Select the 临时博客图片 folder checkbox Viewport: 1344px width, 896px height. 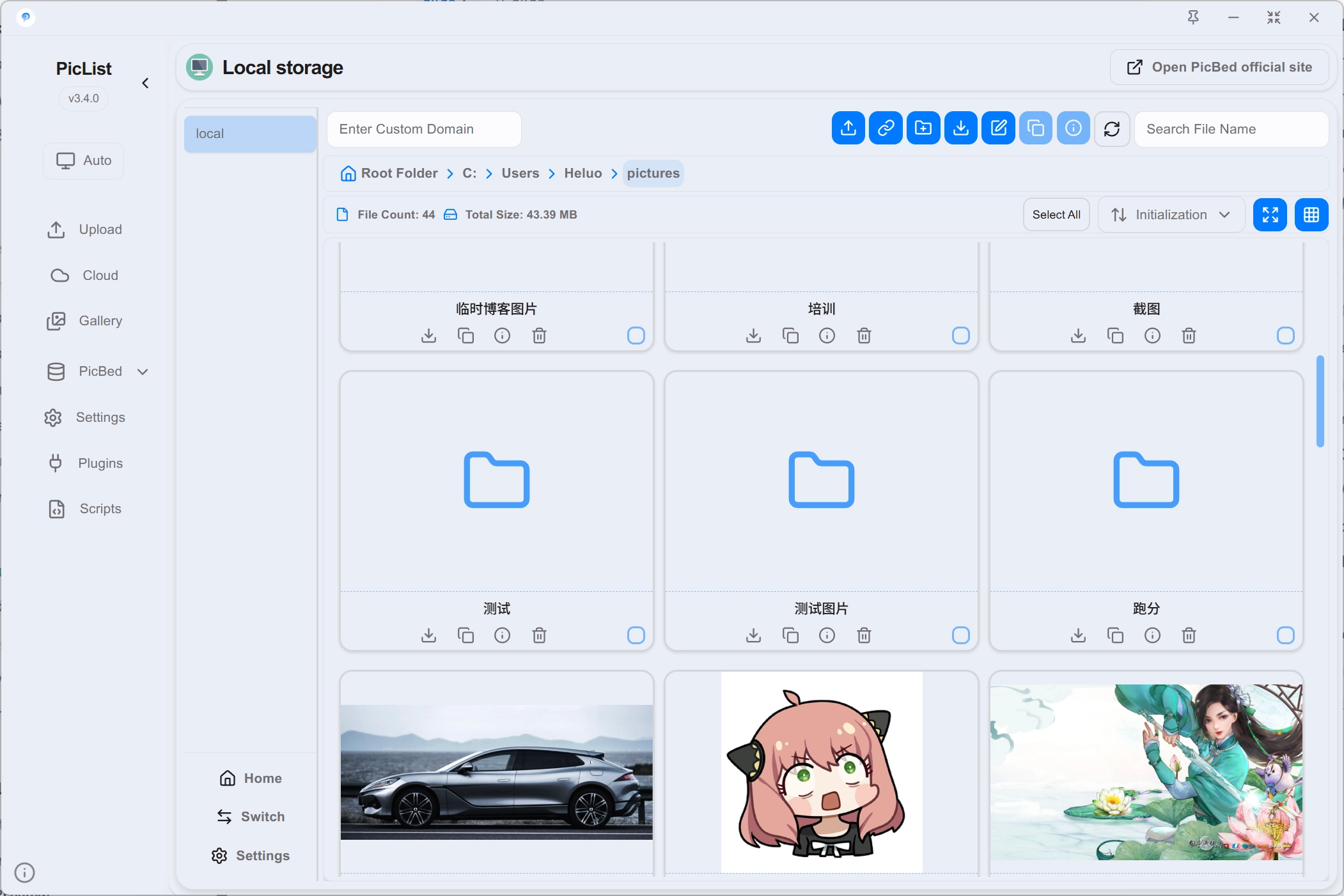click(636, 336)
